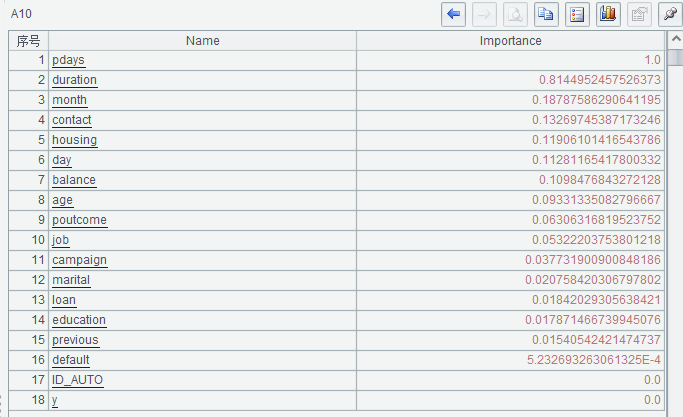
Task: Open the contact link
Action: click(x=72, y=120)
